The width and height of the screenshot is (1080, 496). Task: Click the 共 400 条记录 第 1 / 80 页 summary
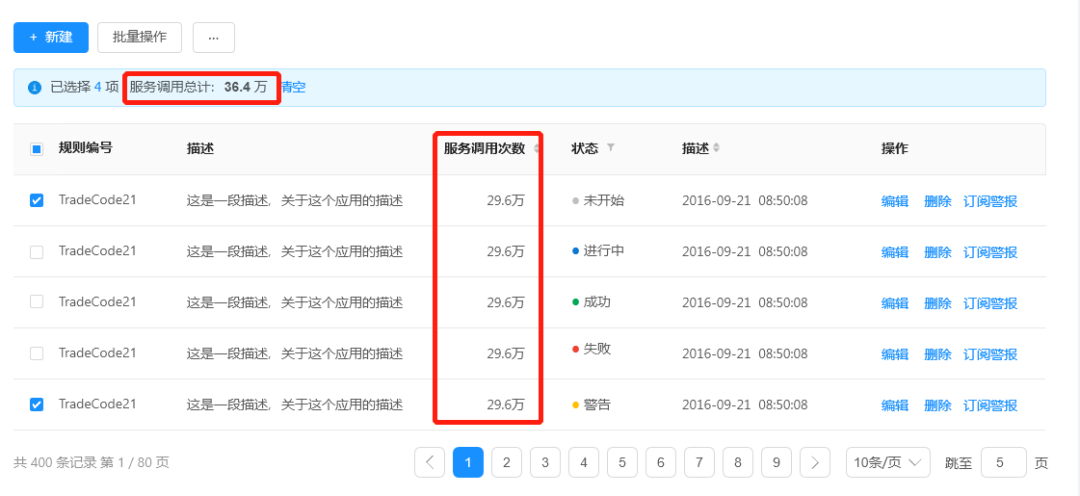91,462
